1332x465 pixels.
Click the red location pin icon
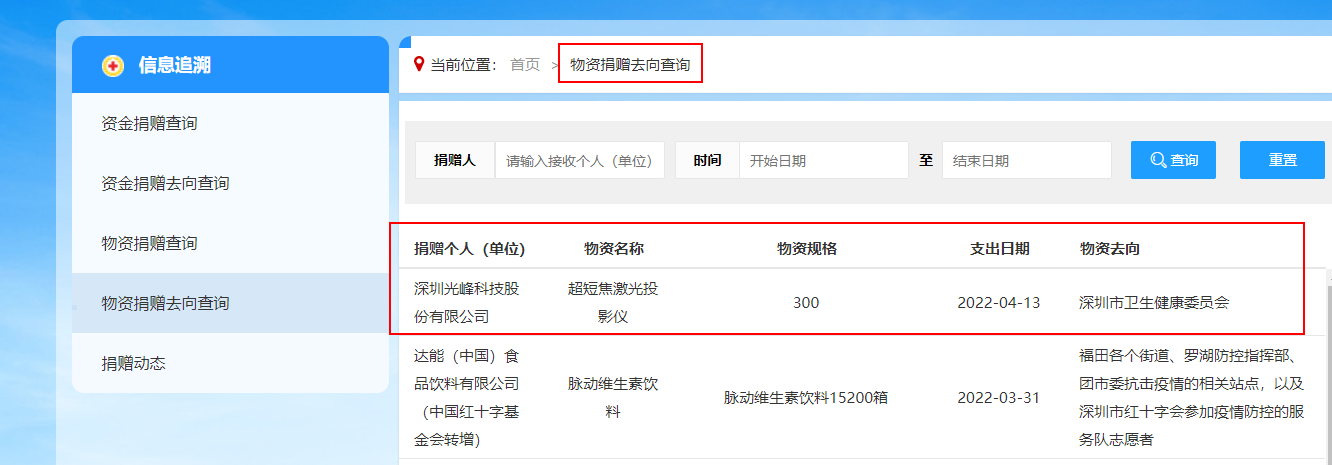pyautogui.click(x=419, y=64)
